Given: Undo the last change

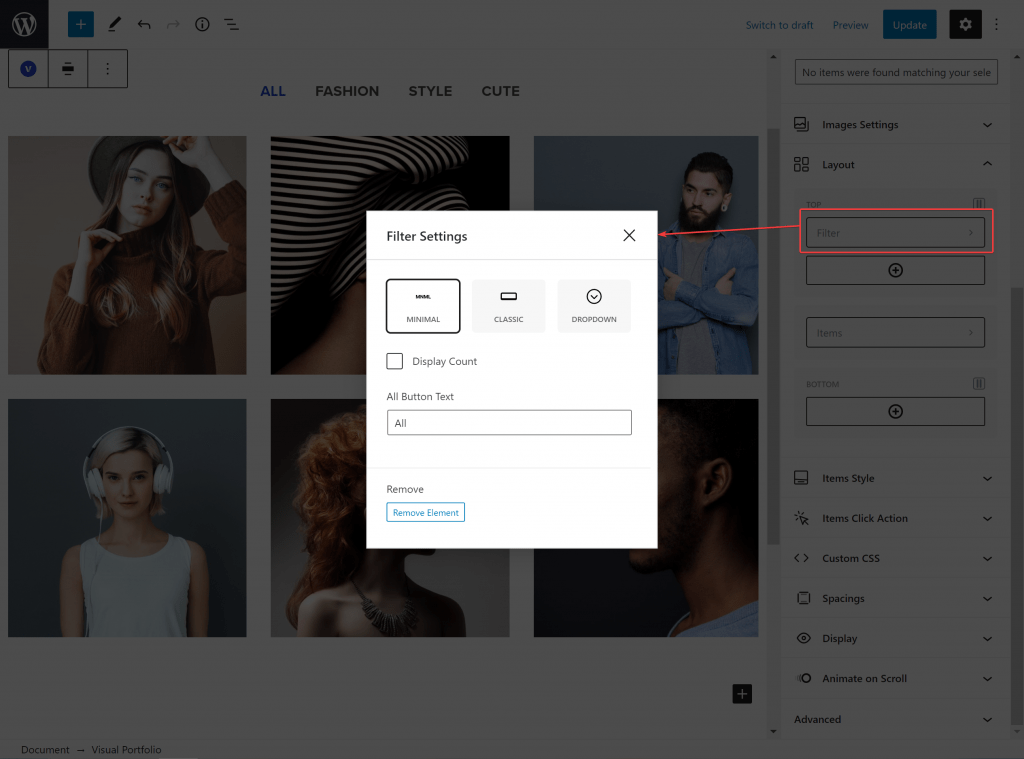Looking at the screenshot, I should pyautogui.click(x=144, y=25).
